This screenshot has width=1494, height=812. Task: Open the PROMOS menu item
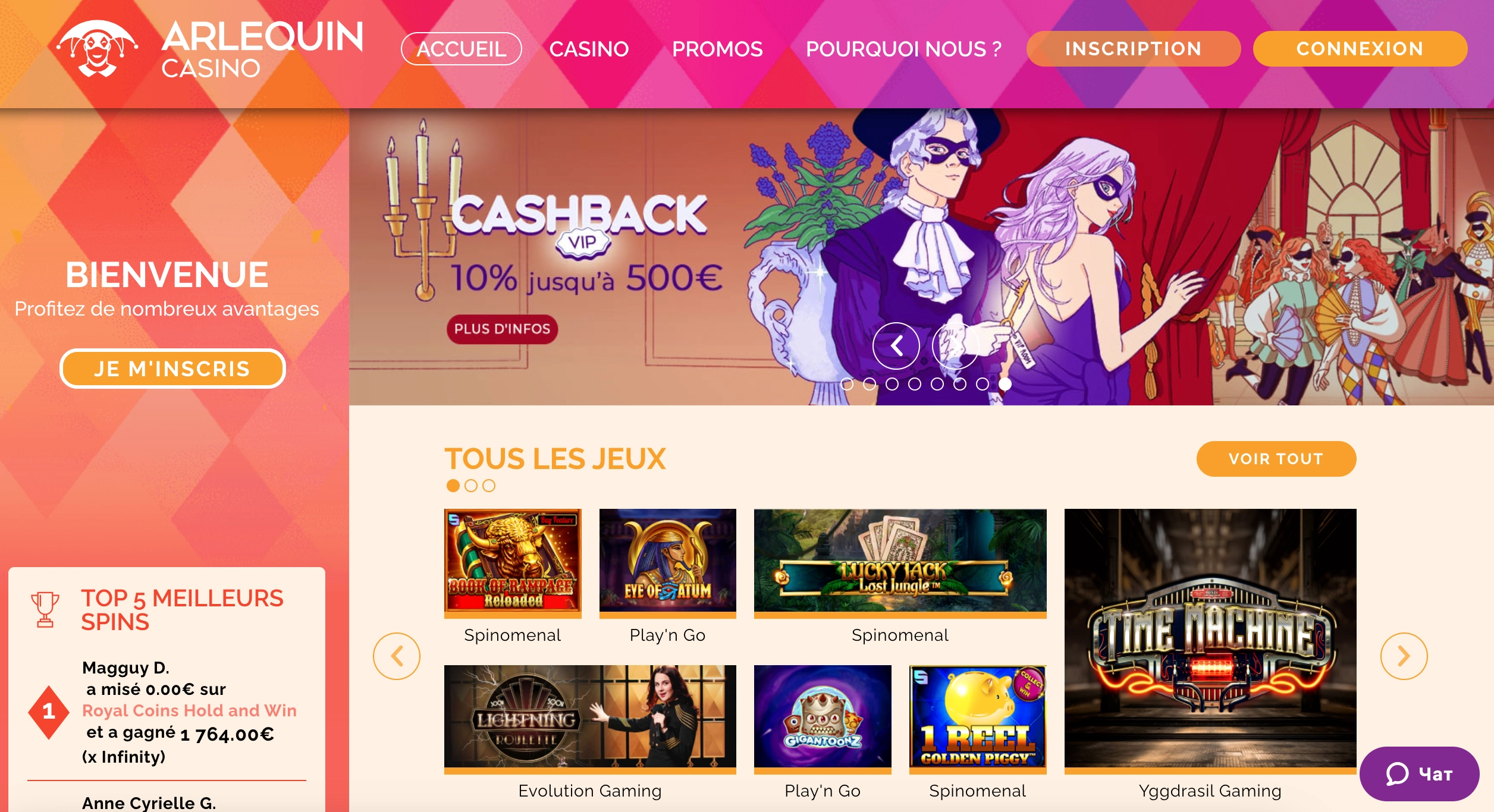pos(717,49)
